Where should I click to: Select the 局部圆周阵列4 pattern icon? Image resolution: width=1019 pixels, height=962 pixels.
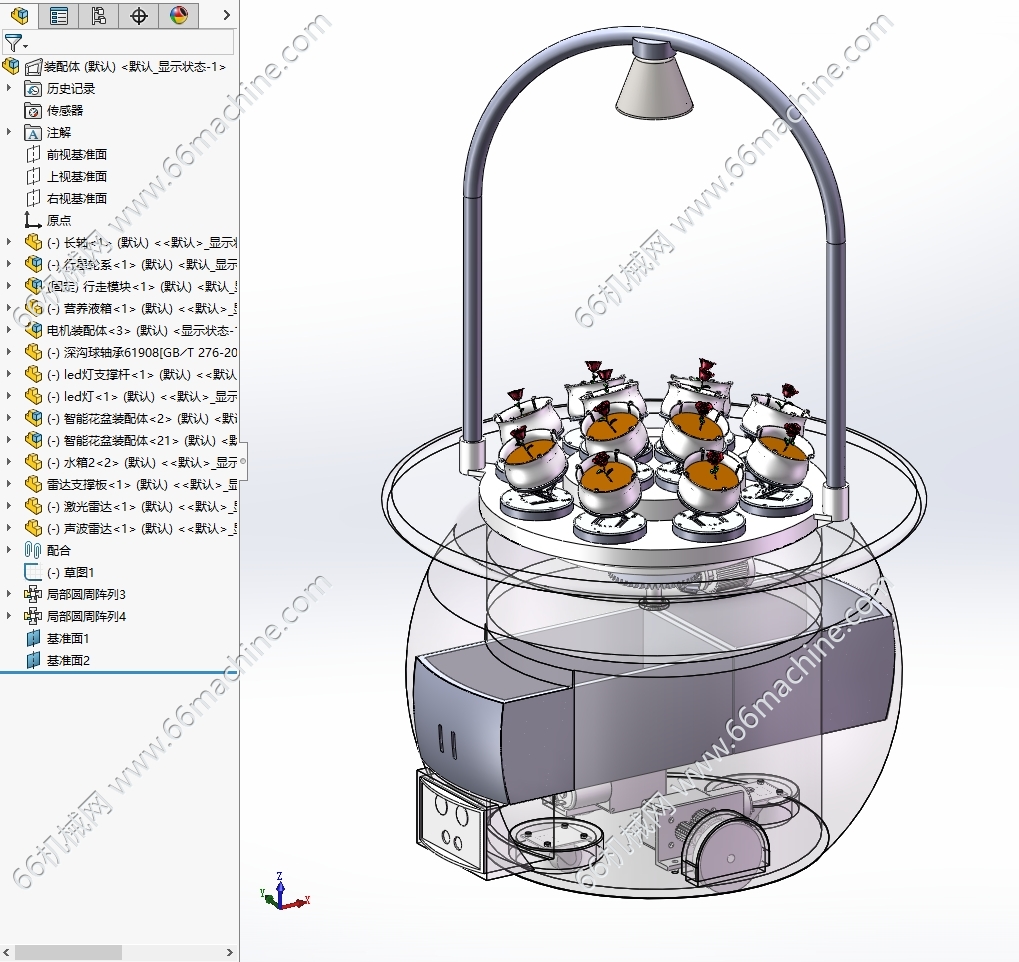click(x=33, y=616)
